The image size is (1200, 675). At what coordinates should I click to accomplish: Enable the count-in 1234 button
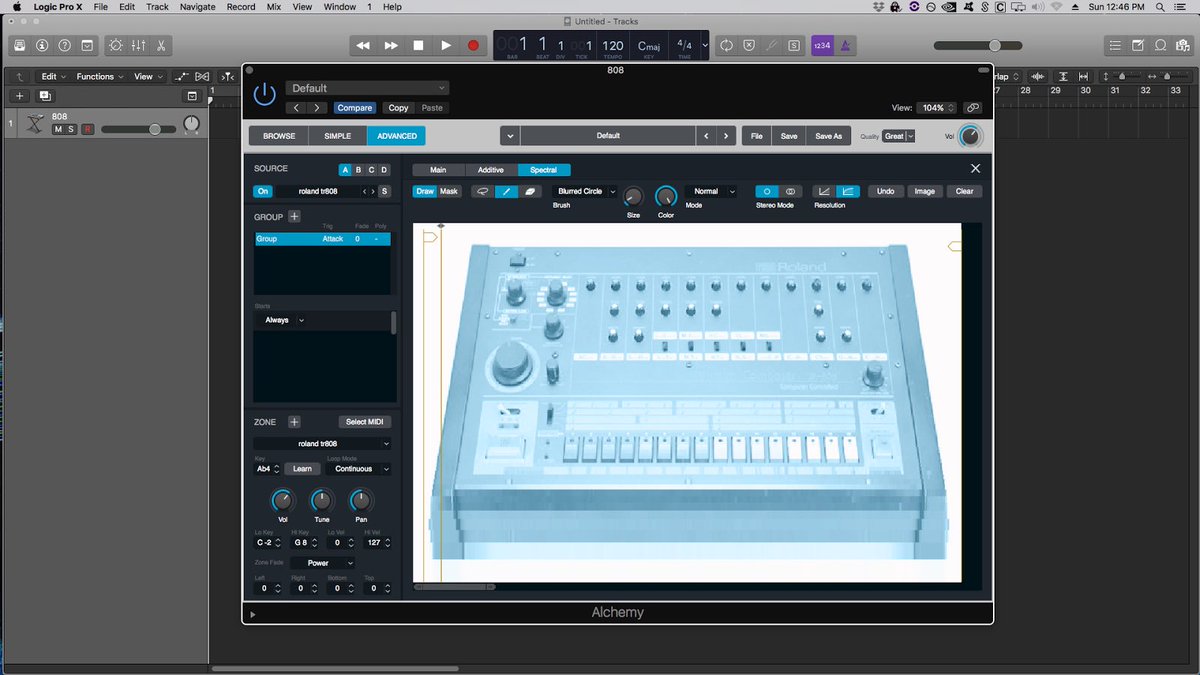(x=822, y=46)
